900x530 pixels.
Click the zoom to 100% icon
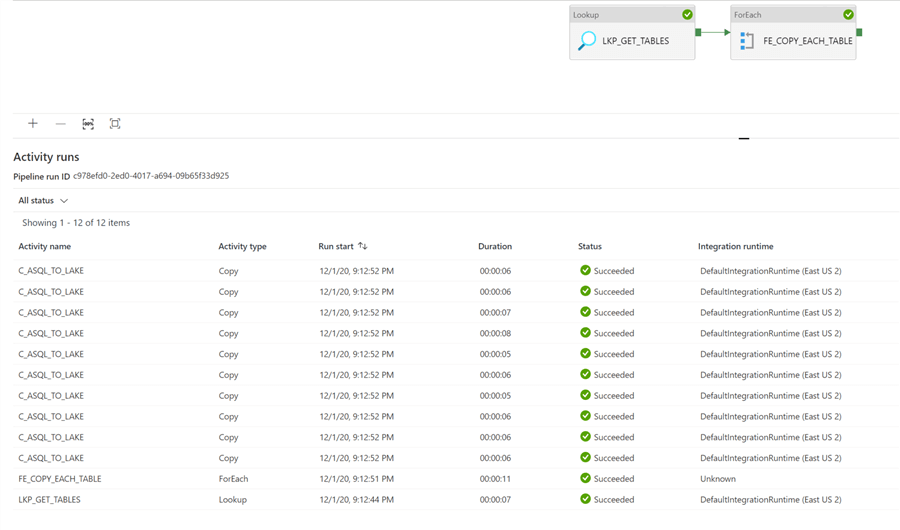[x=88, y=124]
